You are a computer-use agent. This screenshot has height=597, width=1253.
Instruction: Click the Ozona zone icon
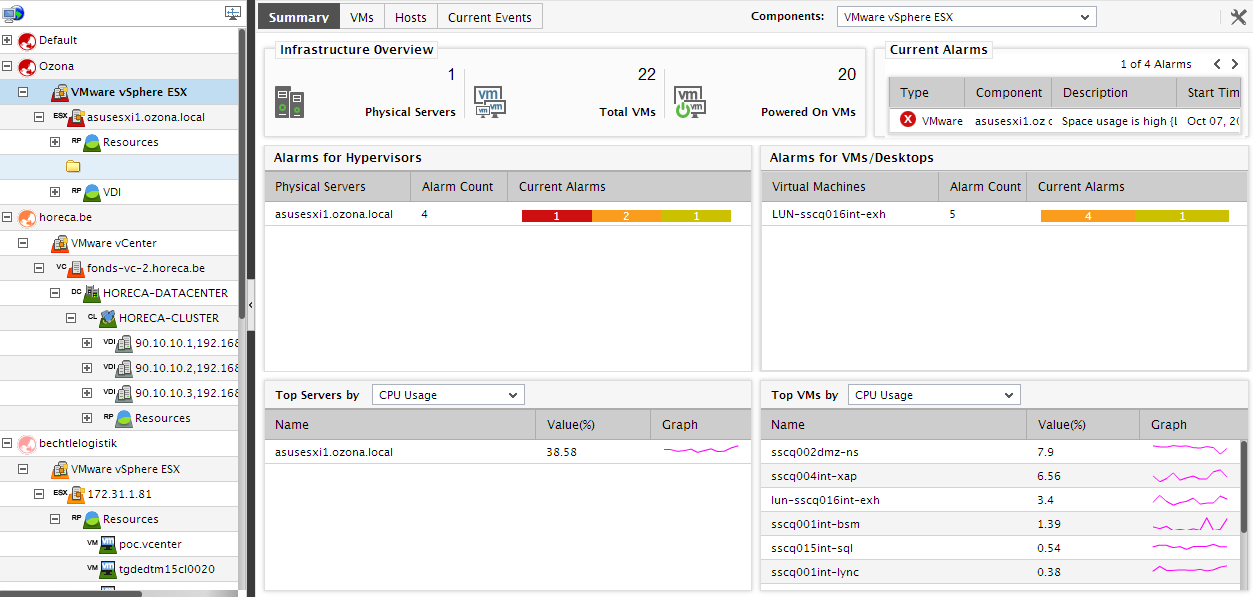pos(28,66)
